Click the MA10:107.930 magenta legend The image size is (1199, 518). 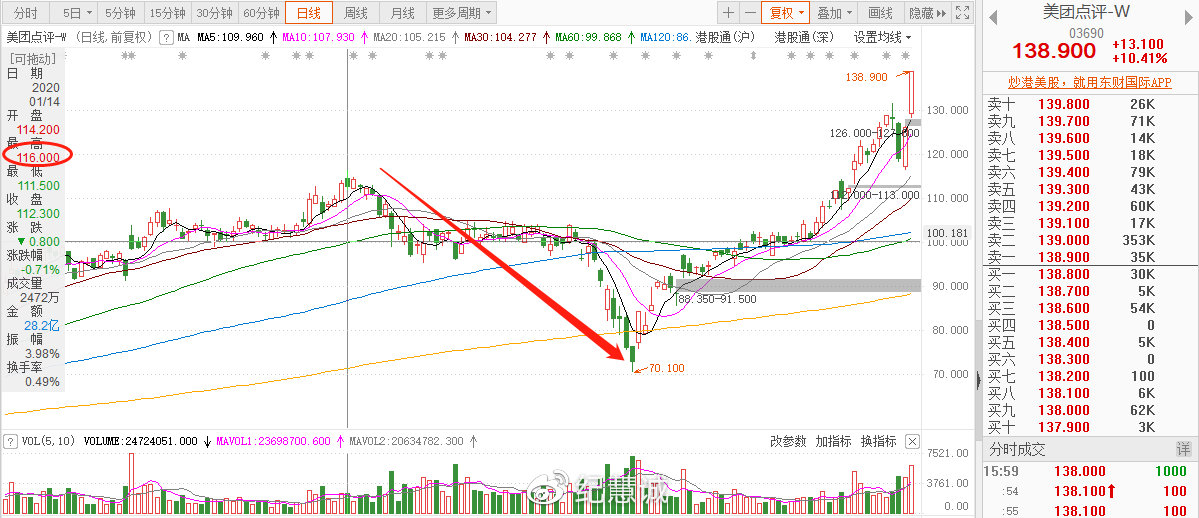pyautogui.click(x=318, y=37)
